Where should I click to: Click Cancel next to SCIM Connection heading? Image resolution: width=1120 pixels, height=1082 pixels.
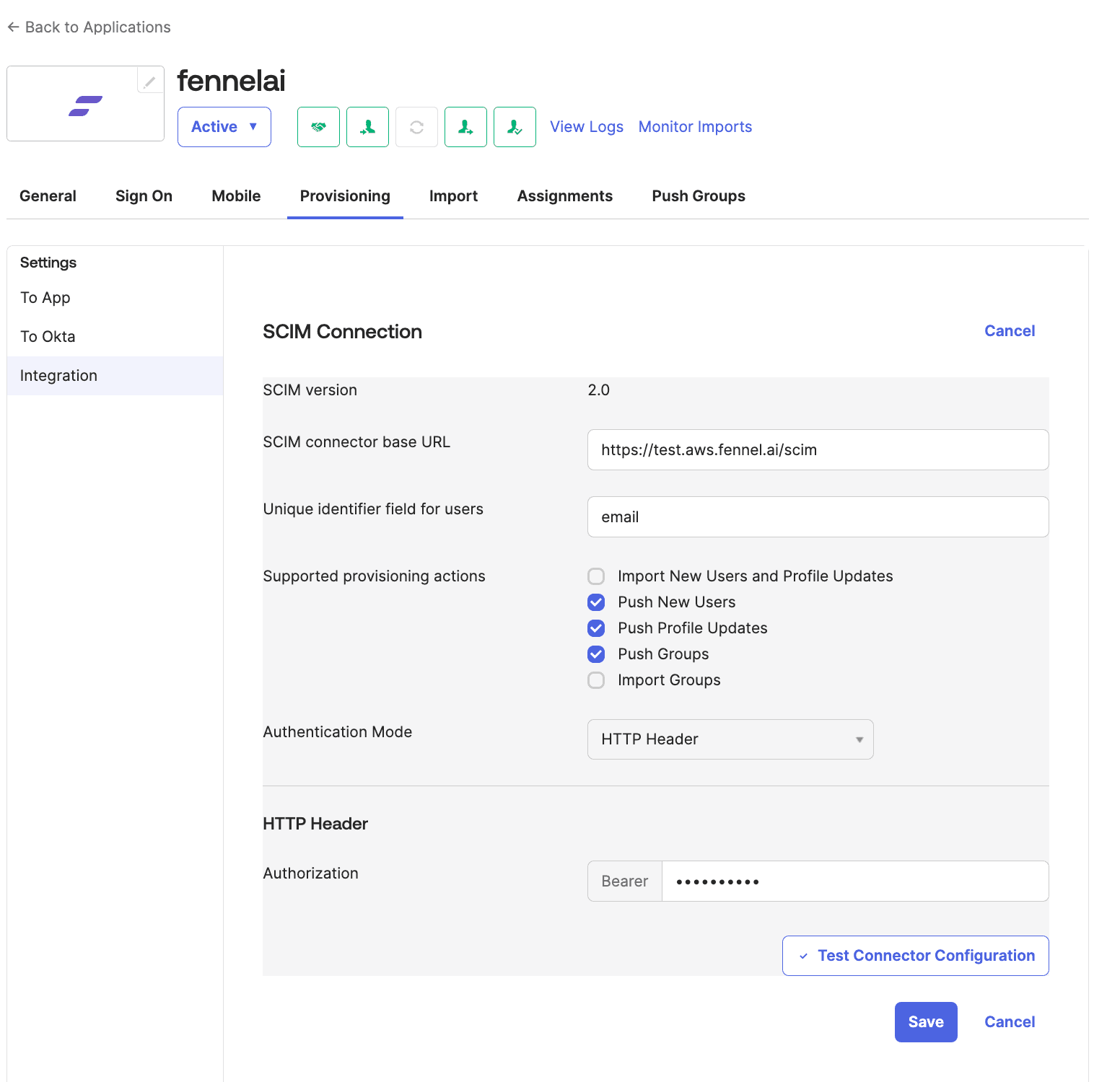1010,331
